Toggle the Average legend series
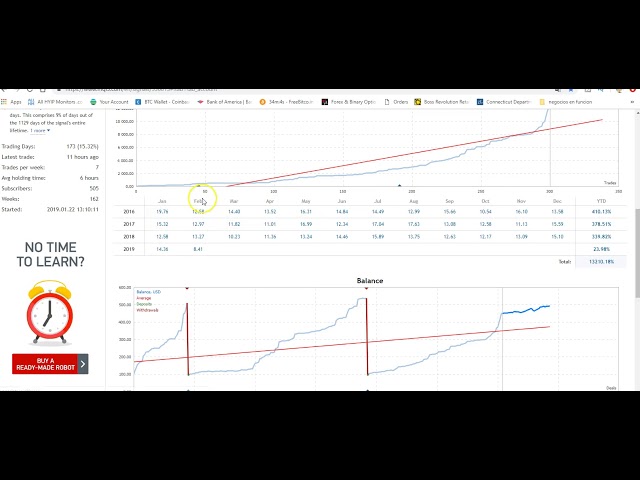The image size is (640, 480). click(x=143, y=297)
